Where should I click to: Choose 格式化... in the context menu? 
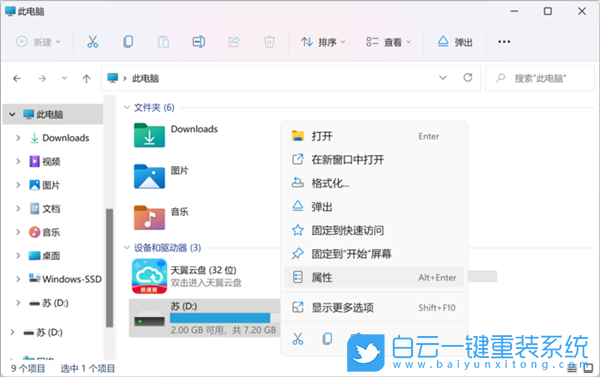(x=374, y=183)
